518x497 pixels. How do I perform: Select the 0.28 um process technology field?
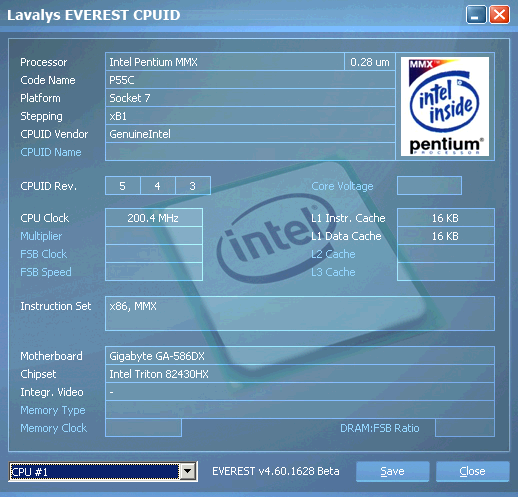(x=370, y=62)
